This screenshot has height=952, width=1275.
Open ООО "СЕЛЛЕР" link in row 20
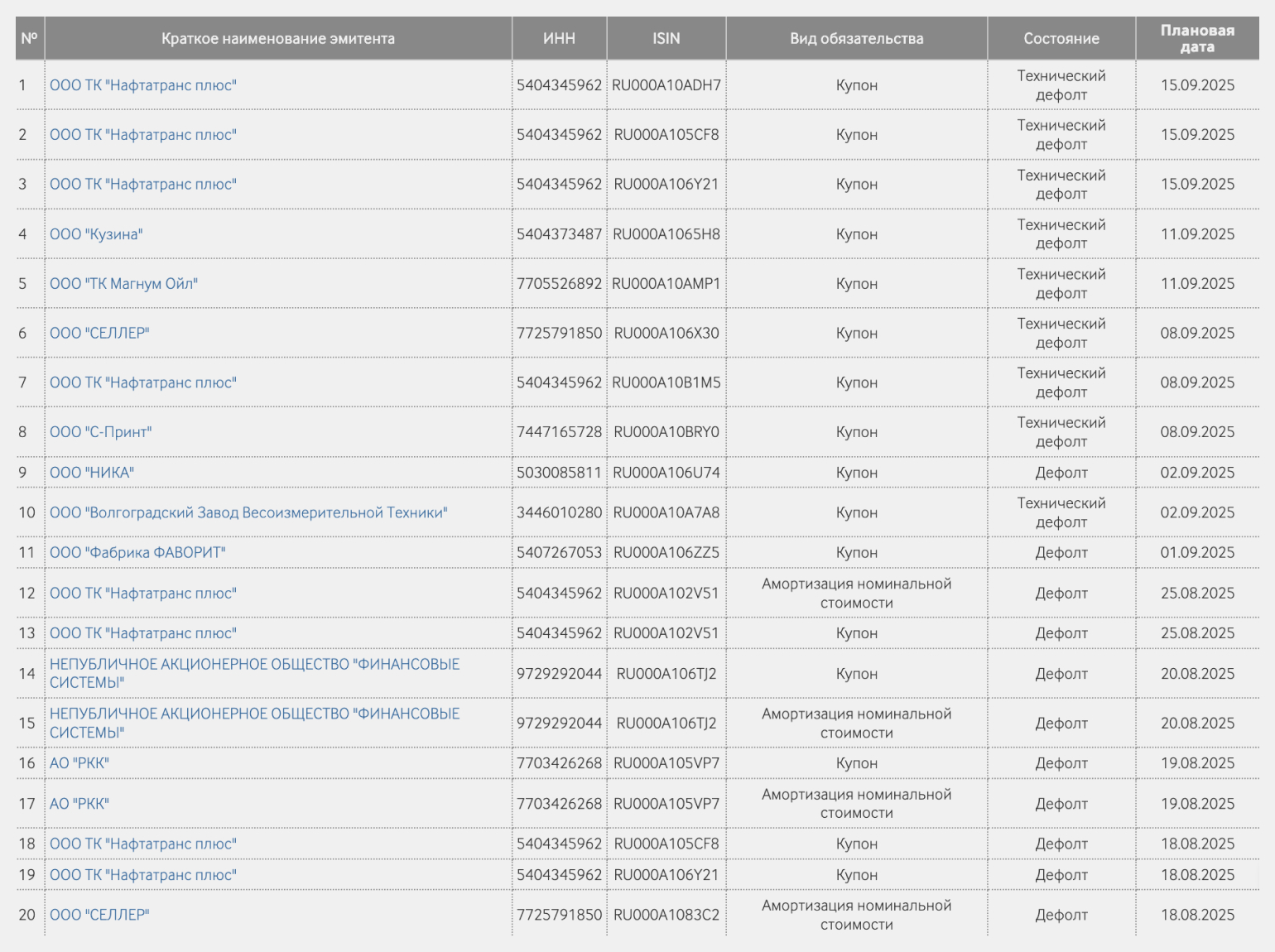pyautogui.click(x=99, y=915)
